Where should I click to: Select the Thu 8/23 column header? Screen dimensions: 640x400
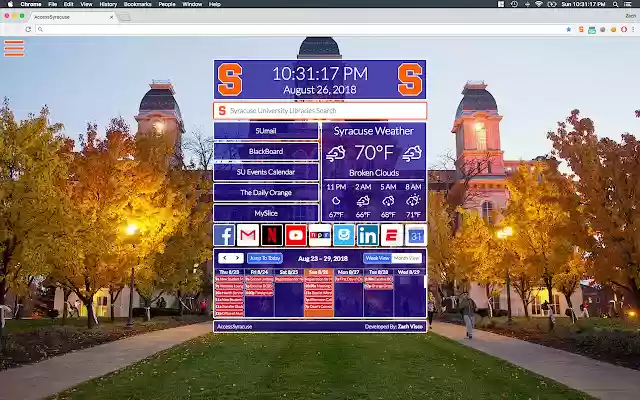click(229, 272)
